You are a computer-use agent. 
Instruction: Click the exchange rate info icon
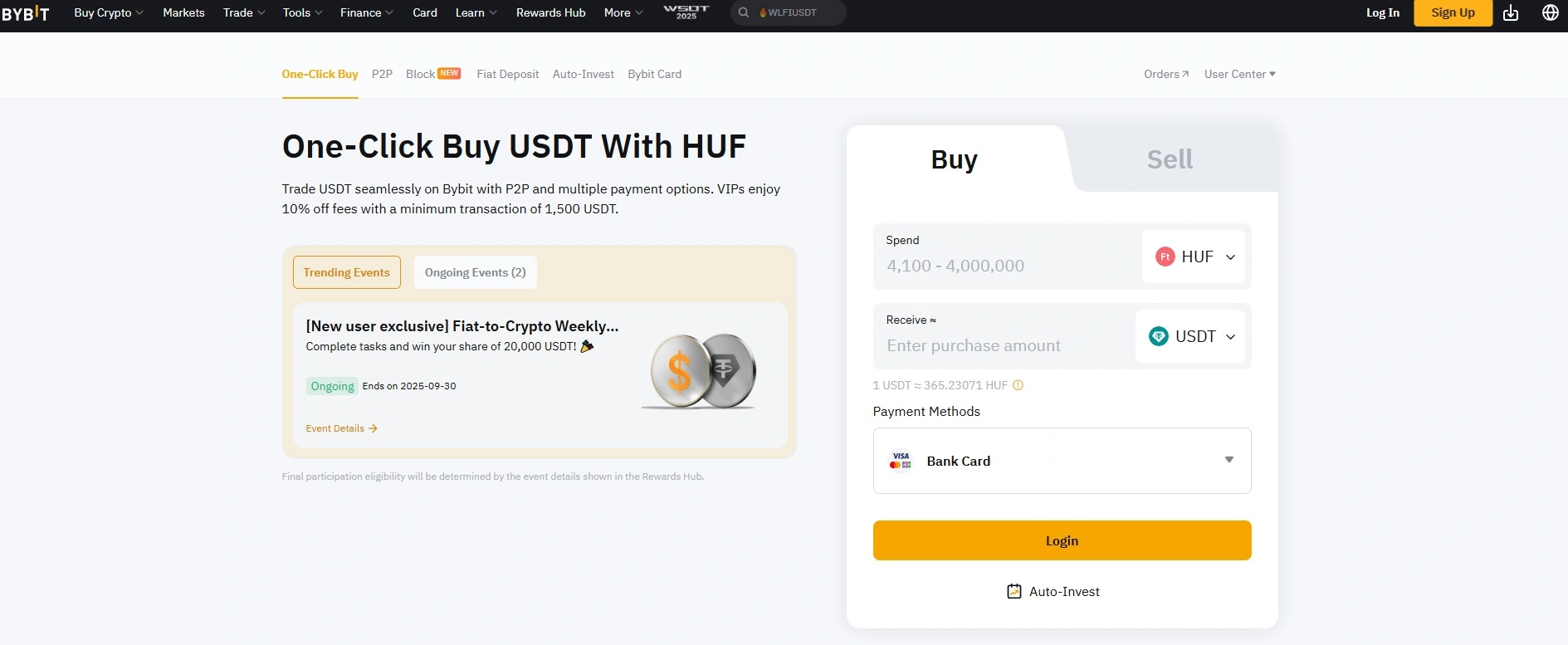tap(1018, 385)
